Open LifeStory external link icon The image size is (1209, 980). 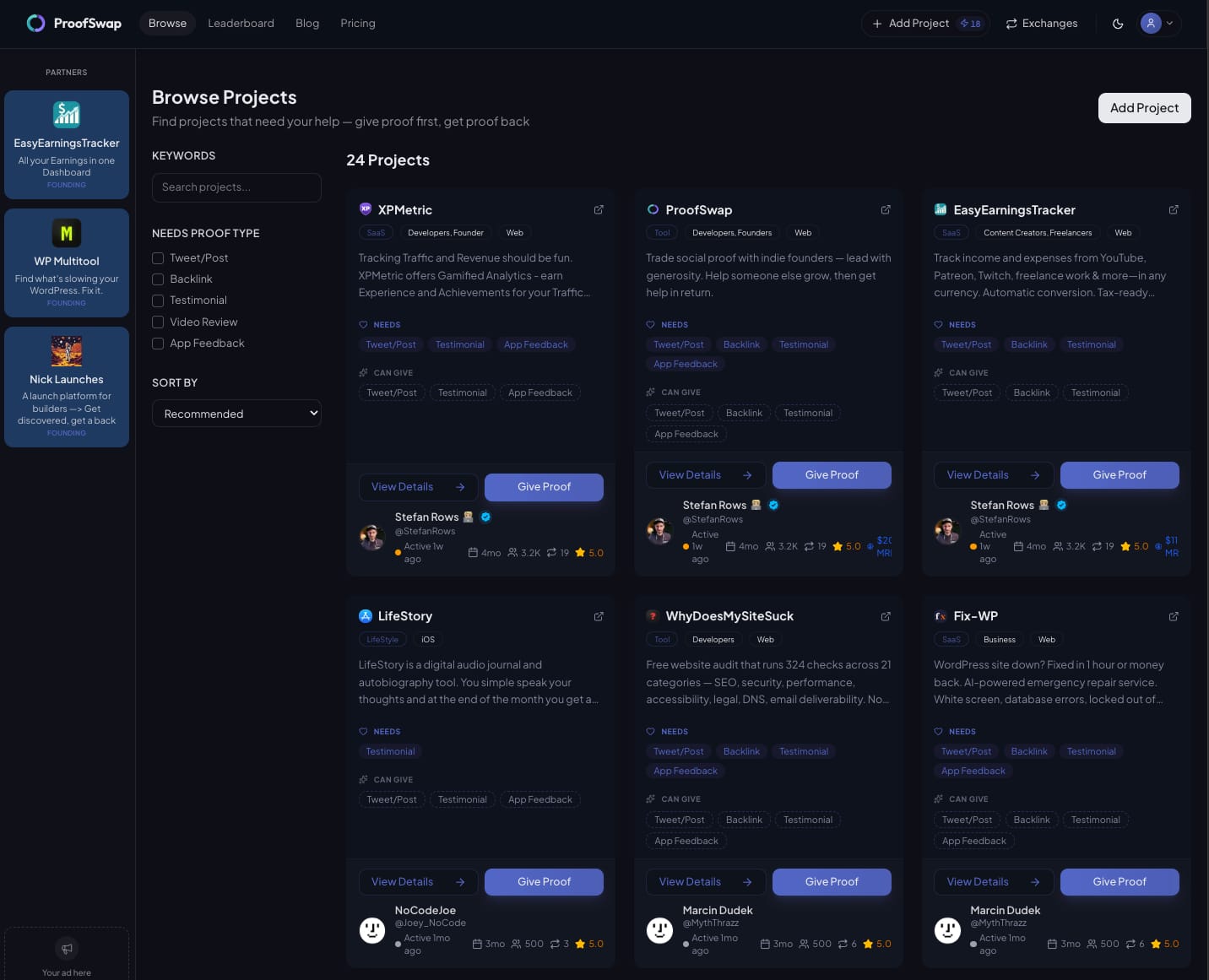click(x=599, y=616)
